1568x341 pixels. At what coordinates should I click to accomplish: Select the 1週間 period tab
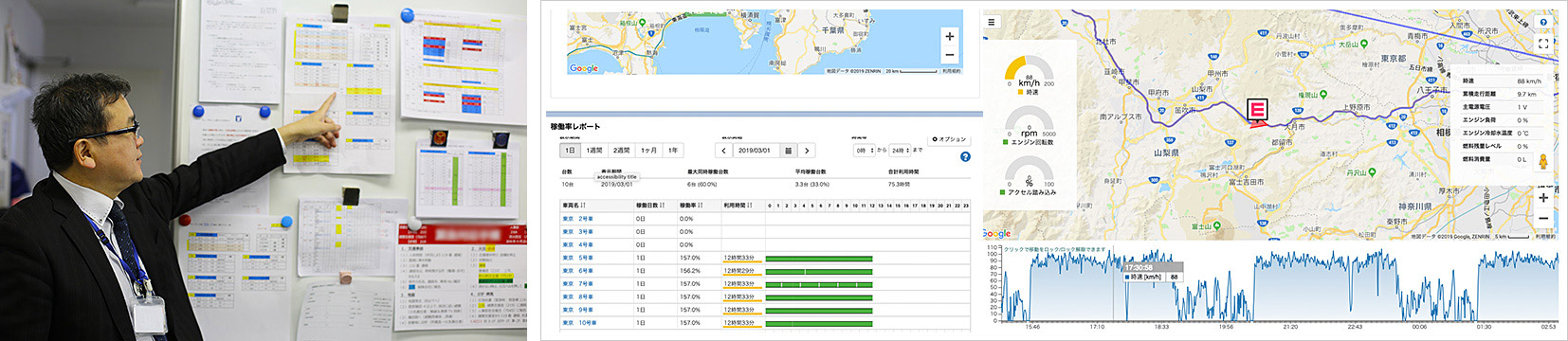tap(594, 151)
